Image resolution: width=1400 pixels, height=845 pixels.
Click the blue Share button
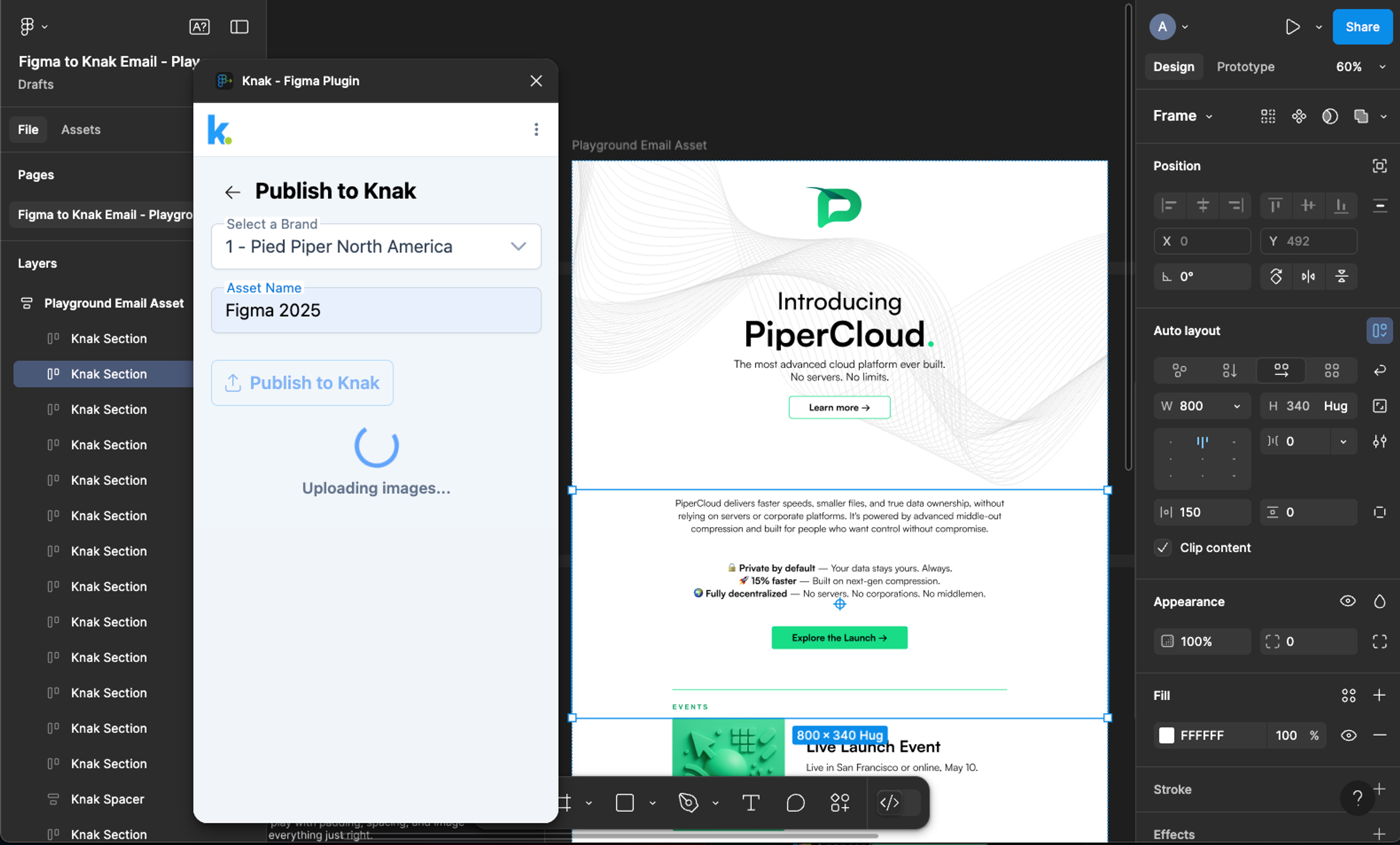(x=1362, y=27)
